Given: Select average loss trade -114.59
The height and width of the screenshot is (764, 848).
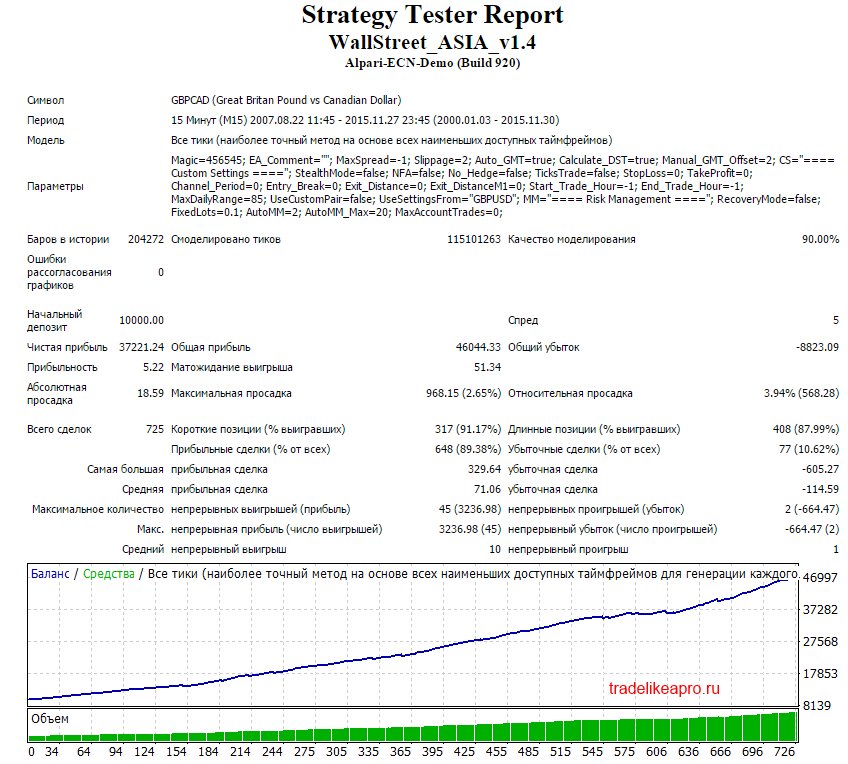Looking at the screenshot, I should pyautogui.click(x=820, y=489).
